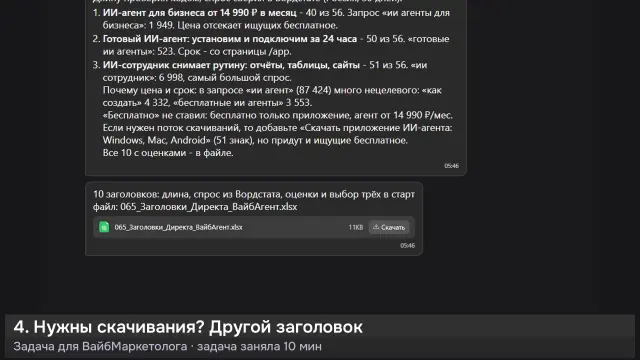Viewport: 640px width, 360px height.
Task: Click the heading «ИИ-сотрудник снимает рутину: отчёты, таблицы, сайты»
Action: click(231, 65)
